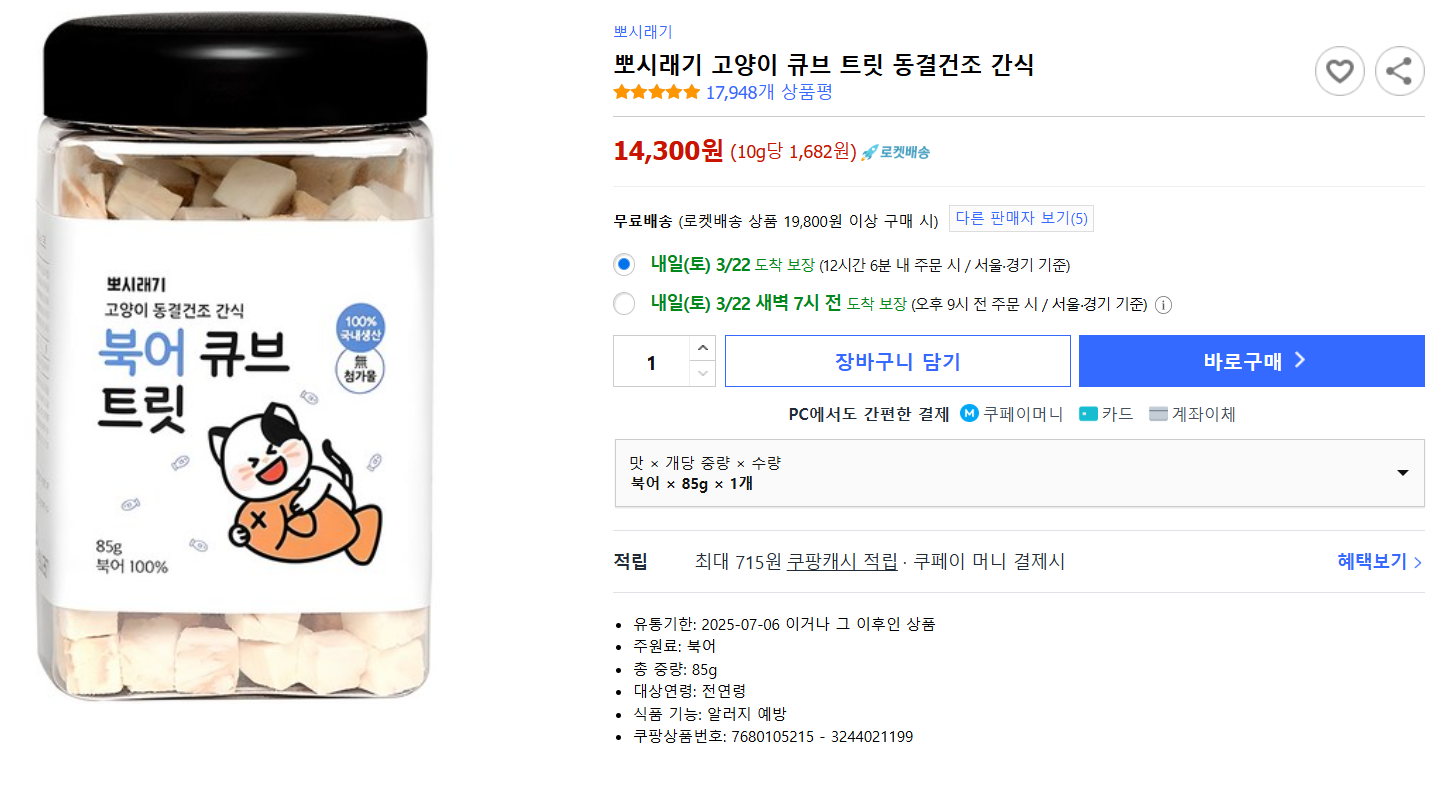
Task: Select 3/22 dawn 7AM delivery option
Action: click(624, 304)
